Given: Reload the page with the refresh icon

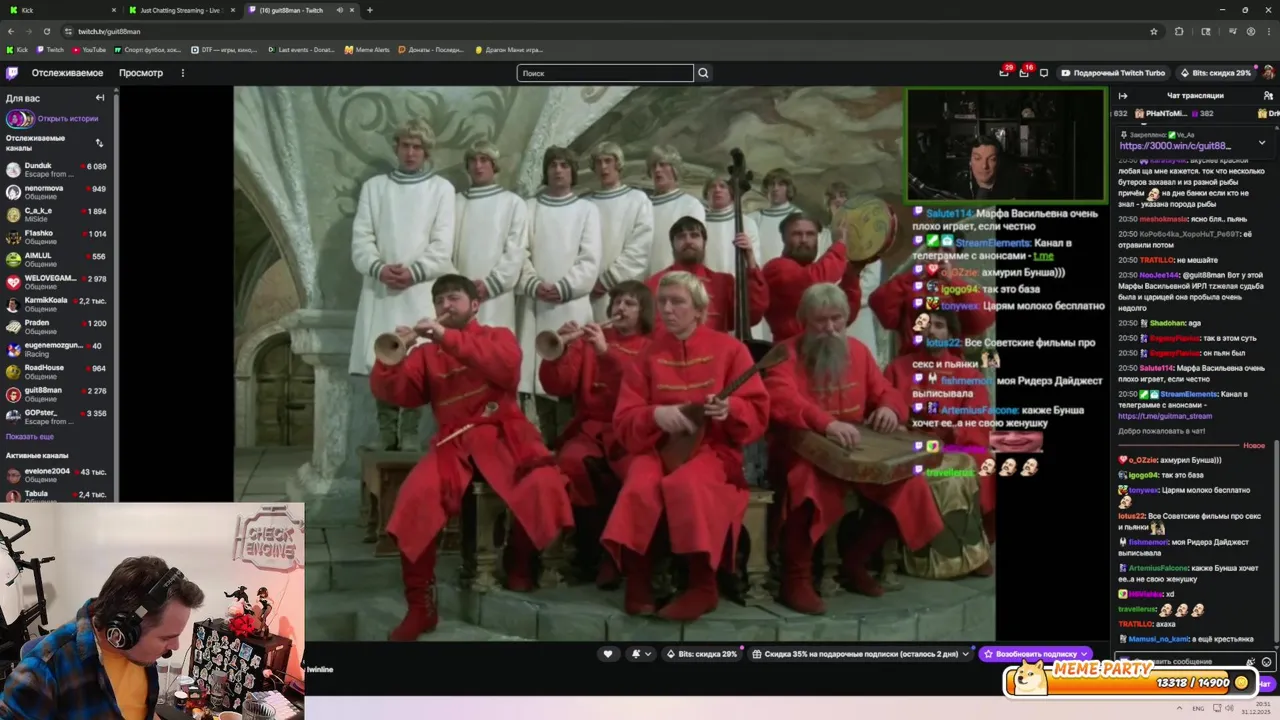Looking at the screenshot, I should point(47,31).
